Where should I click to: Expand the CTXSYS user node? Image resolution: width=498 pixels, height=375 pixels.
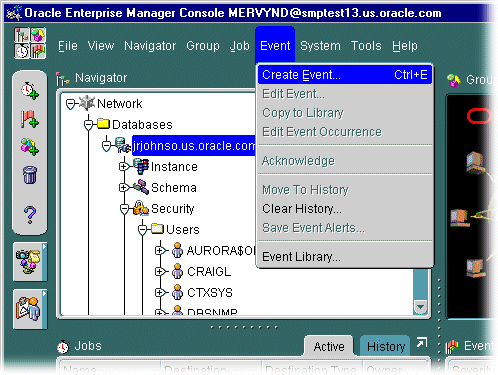[x=160, y=293]
